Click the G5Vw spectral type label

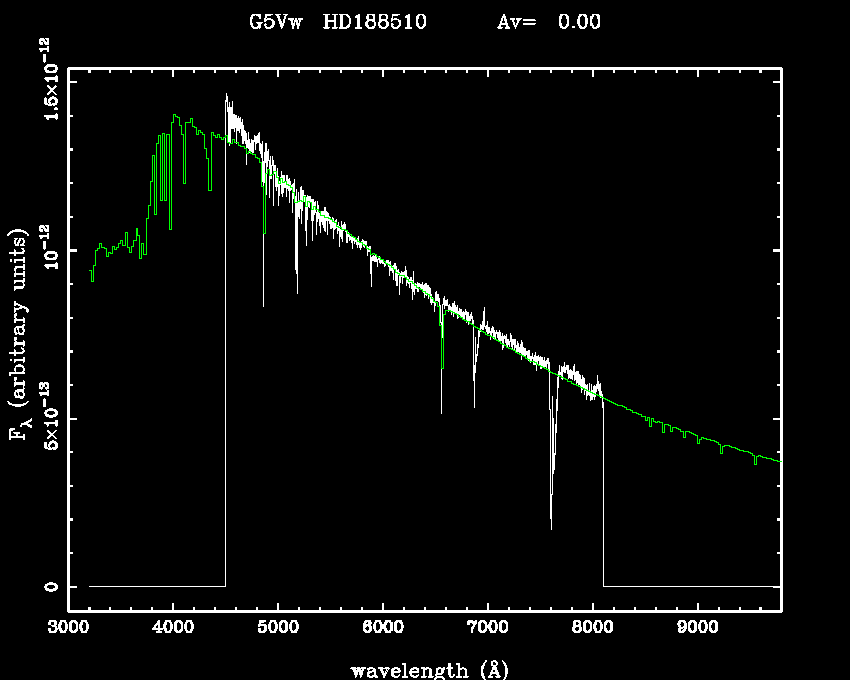point(279,22)
